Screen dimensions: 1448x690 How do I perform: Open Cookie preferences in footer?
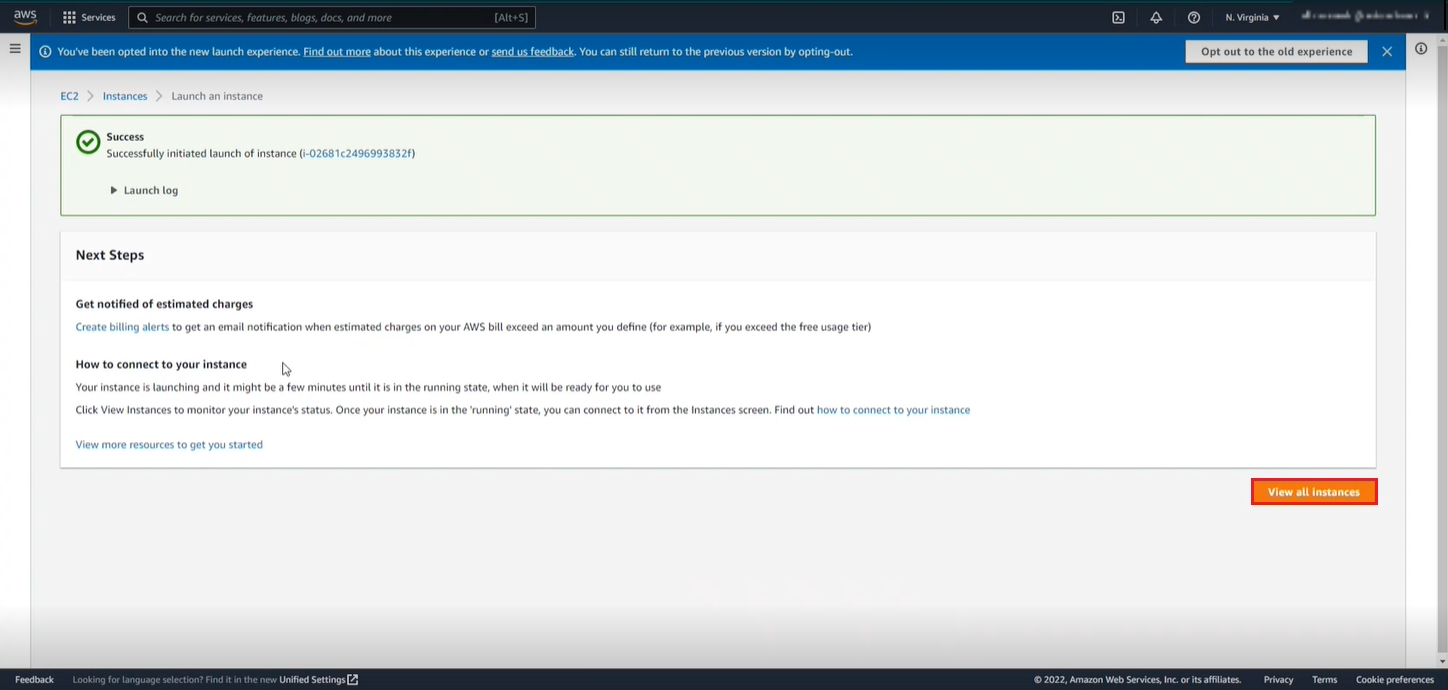pyautogui.click(x=1395, y=680)
